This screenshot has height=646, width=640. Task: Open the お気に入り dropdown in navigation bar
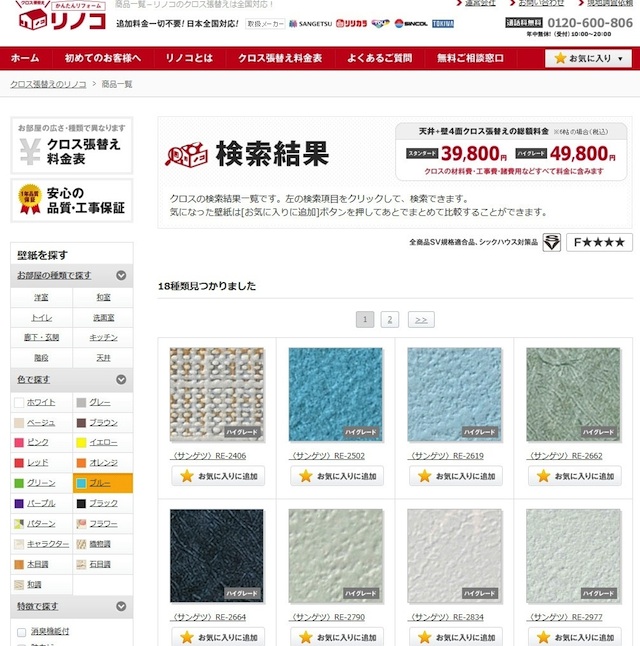click(x=589, y=58)
